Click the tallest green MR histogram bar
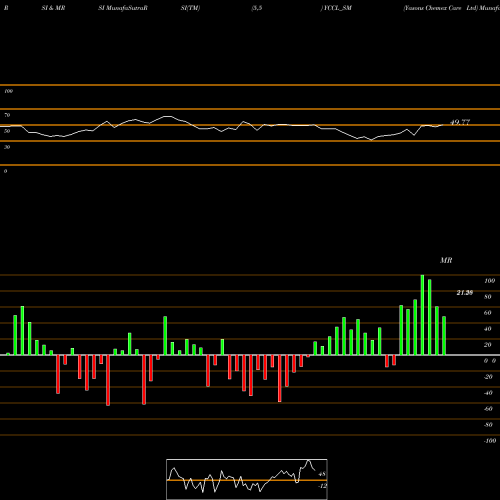Viewport: 500px width, 500px height. point(422,315)
